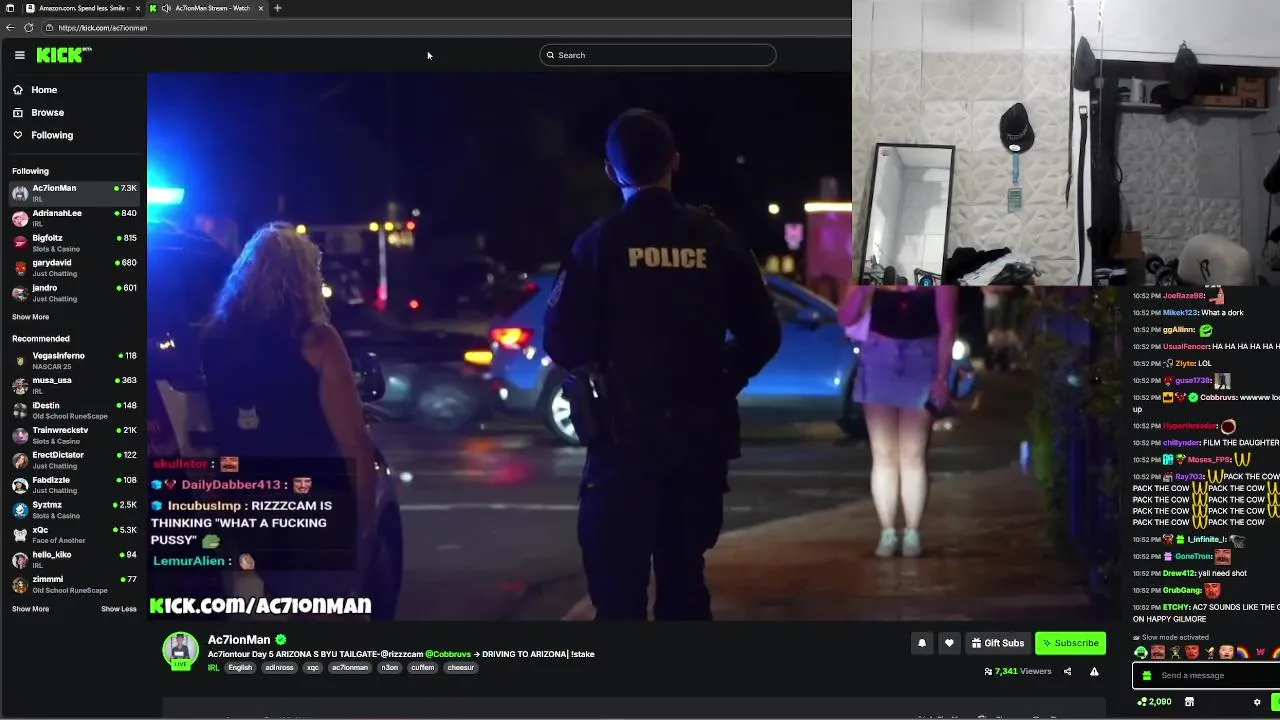The image size is (1280, 720).
Task: Collapse Recommended with Show Less
Action: click(118, 609)
